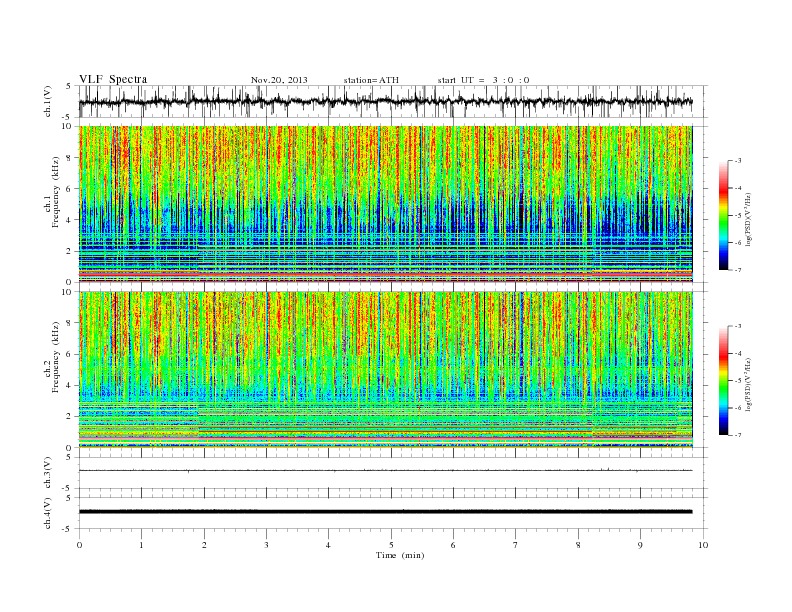This screenshot has width=792, height=612.
Task: Click the time axis tick label "6"
Action: coord(454,545)
